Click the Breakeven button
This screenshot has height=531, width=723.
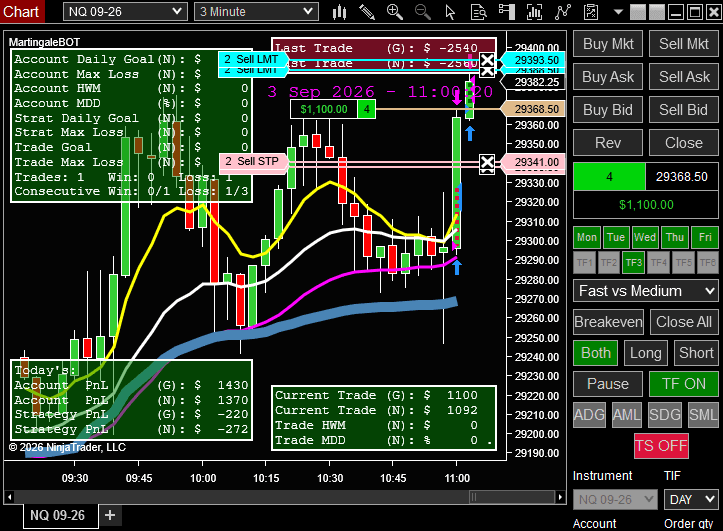tap(608, 322)
